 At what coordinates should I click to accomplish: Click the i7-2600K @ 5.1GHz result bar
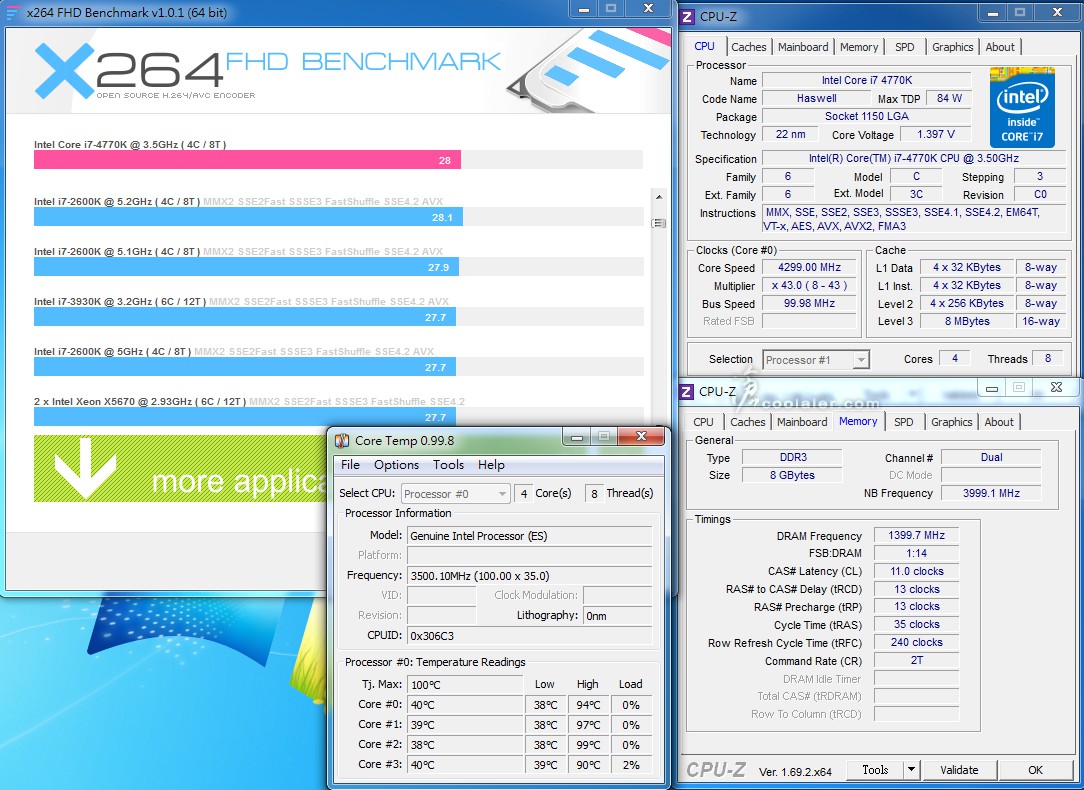(246, 267)
